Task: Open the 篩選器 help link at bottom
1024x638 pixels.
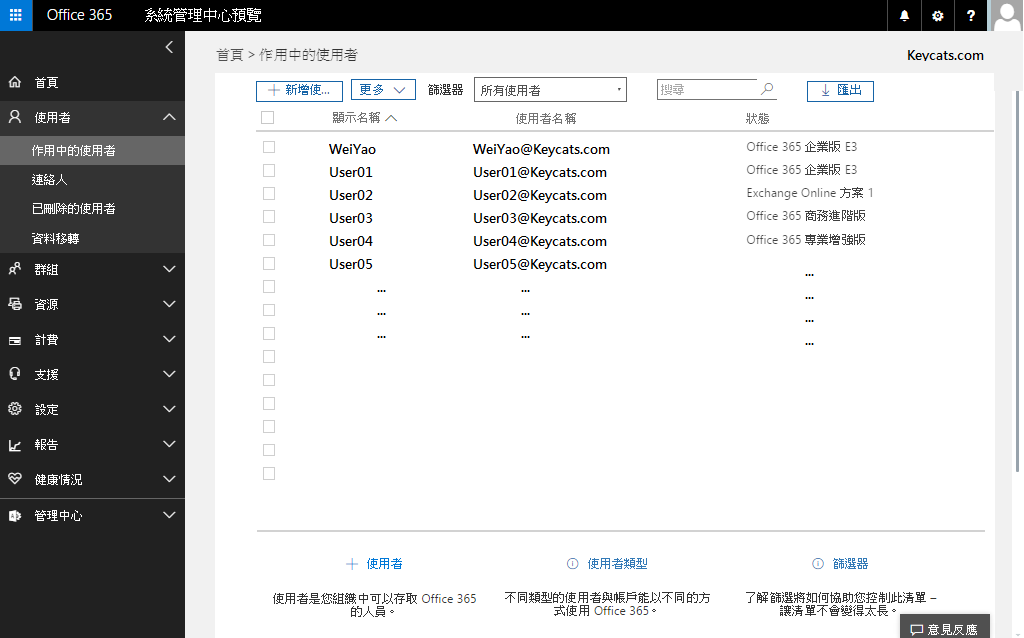Action: click(x=850, y=564)
